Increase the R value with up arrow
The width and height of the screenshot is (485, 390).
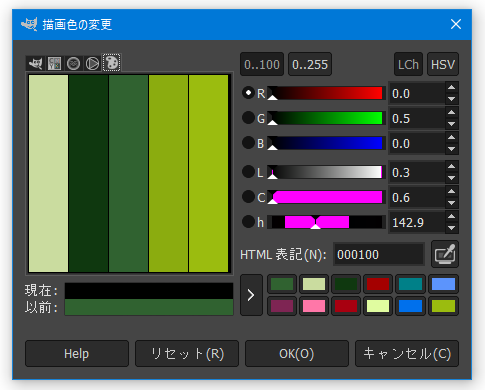pos(452,88)
